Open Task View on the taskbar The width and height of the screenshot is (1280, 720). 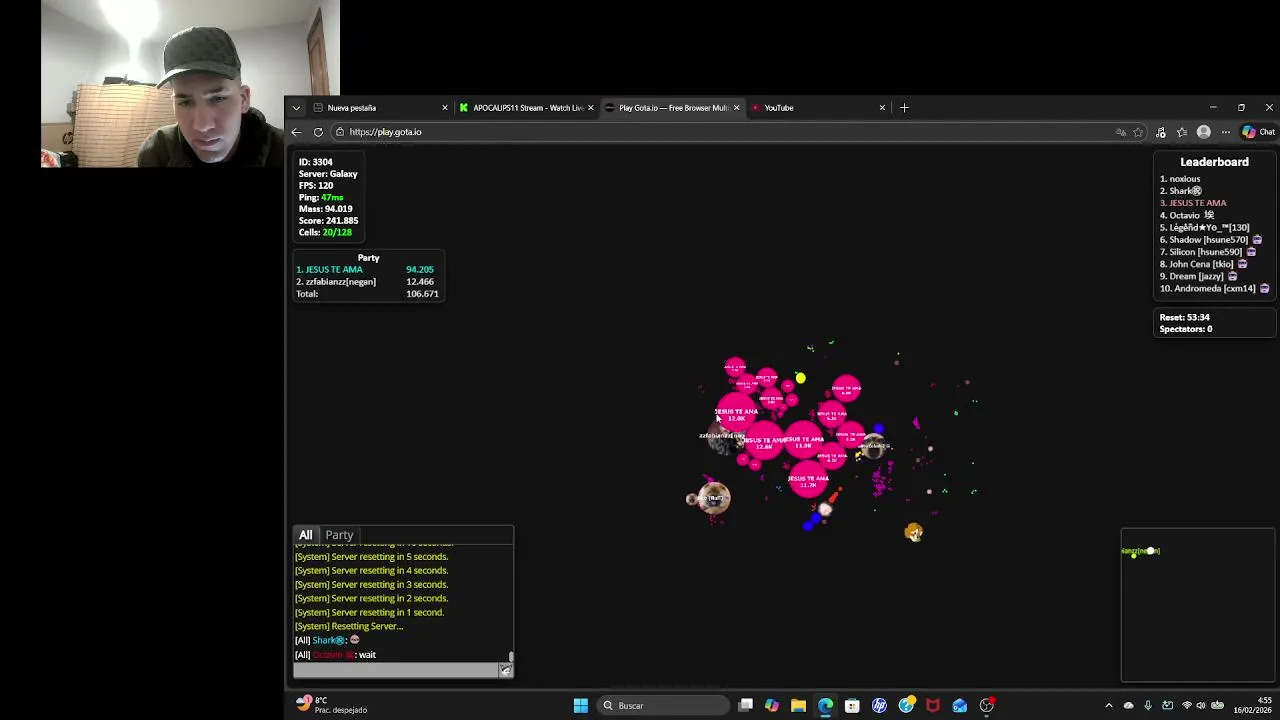[x=745, y=706]
